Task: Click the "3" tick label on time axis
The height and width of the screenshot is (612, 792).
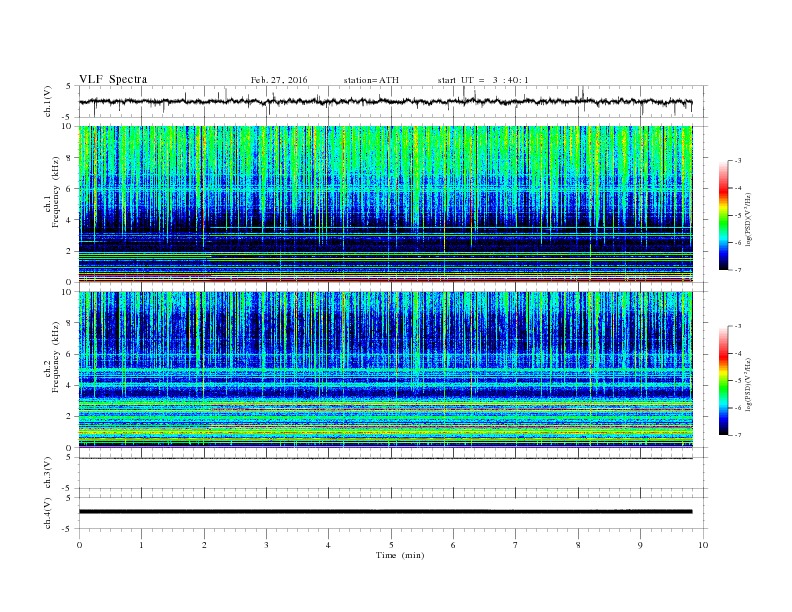Action: coord(266,545)
